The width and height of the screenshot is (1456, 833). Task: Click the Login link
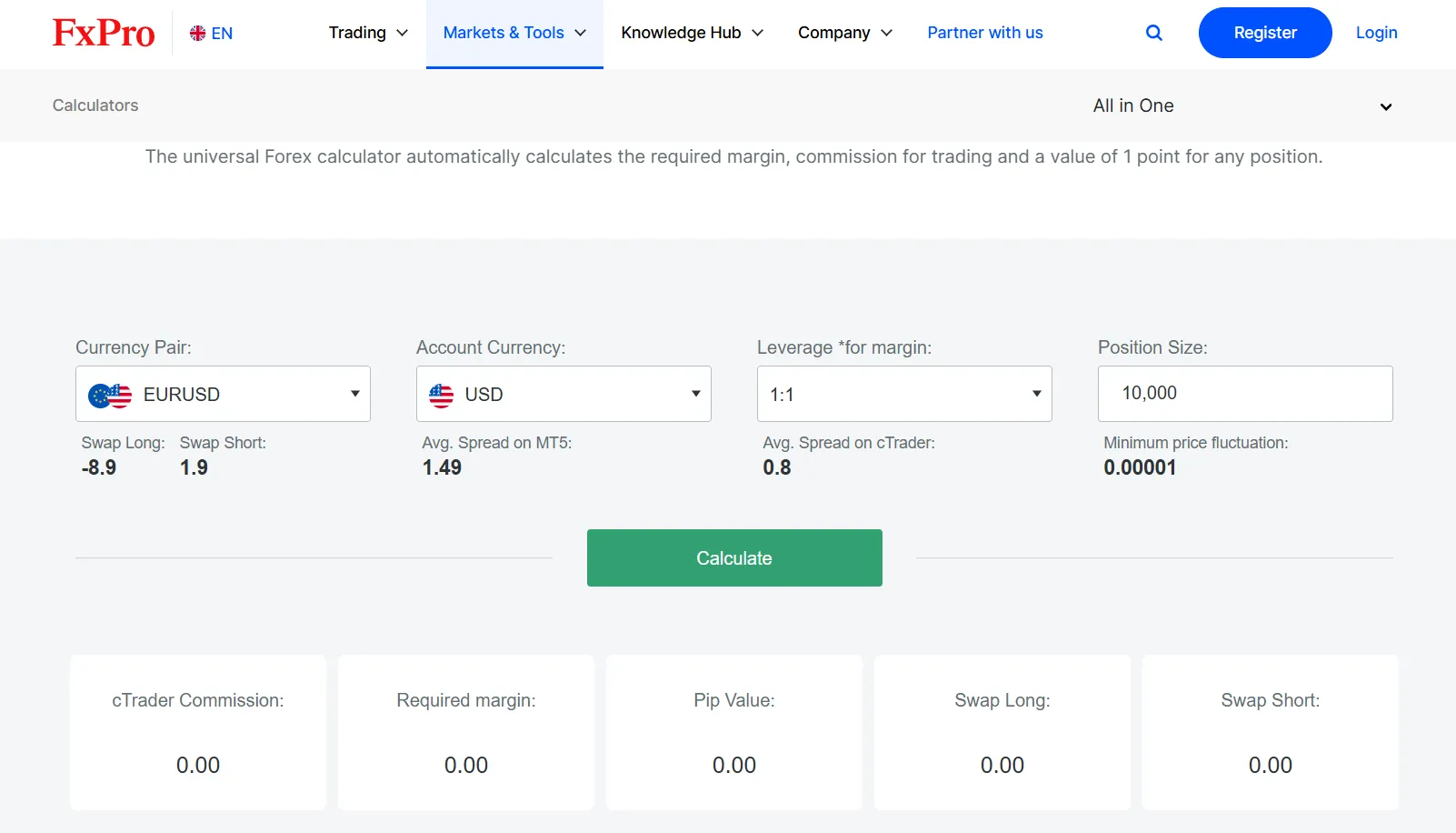point(1376,33)
